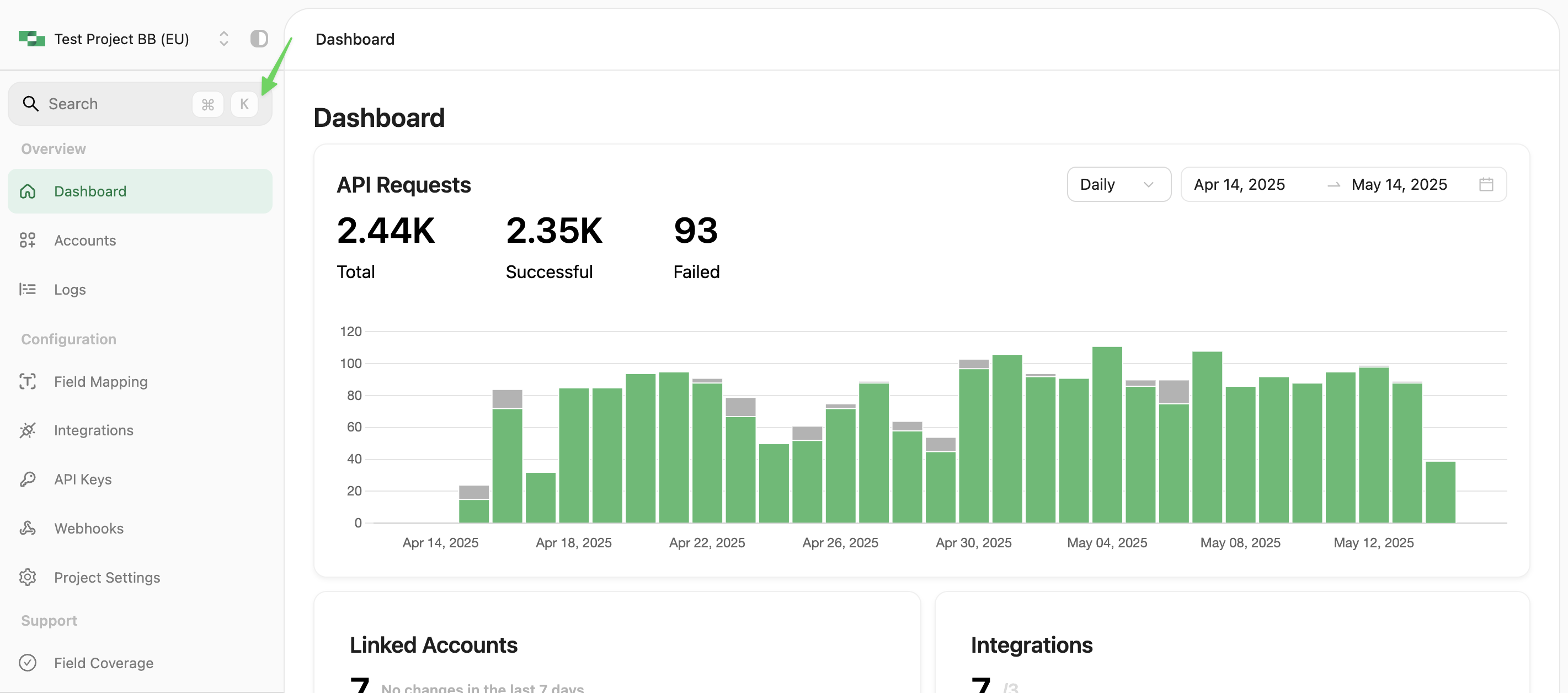Click the Linked Accounts card title
The width and height of the screenshot is (1568, 693).
434,646
